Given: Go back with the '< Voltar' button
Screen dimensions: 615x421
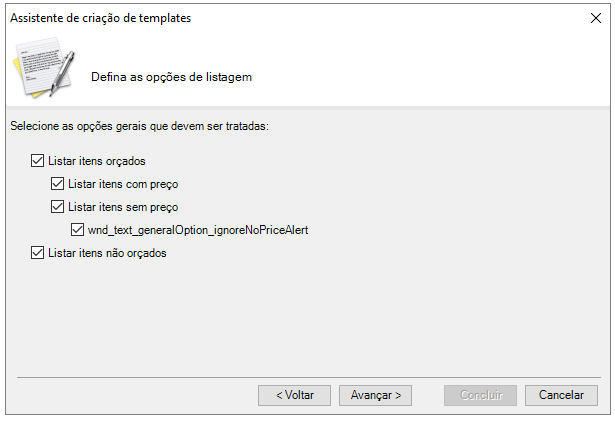Looking at the screenshot, I should pyautogui.click(x=294, y=395).
